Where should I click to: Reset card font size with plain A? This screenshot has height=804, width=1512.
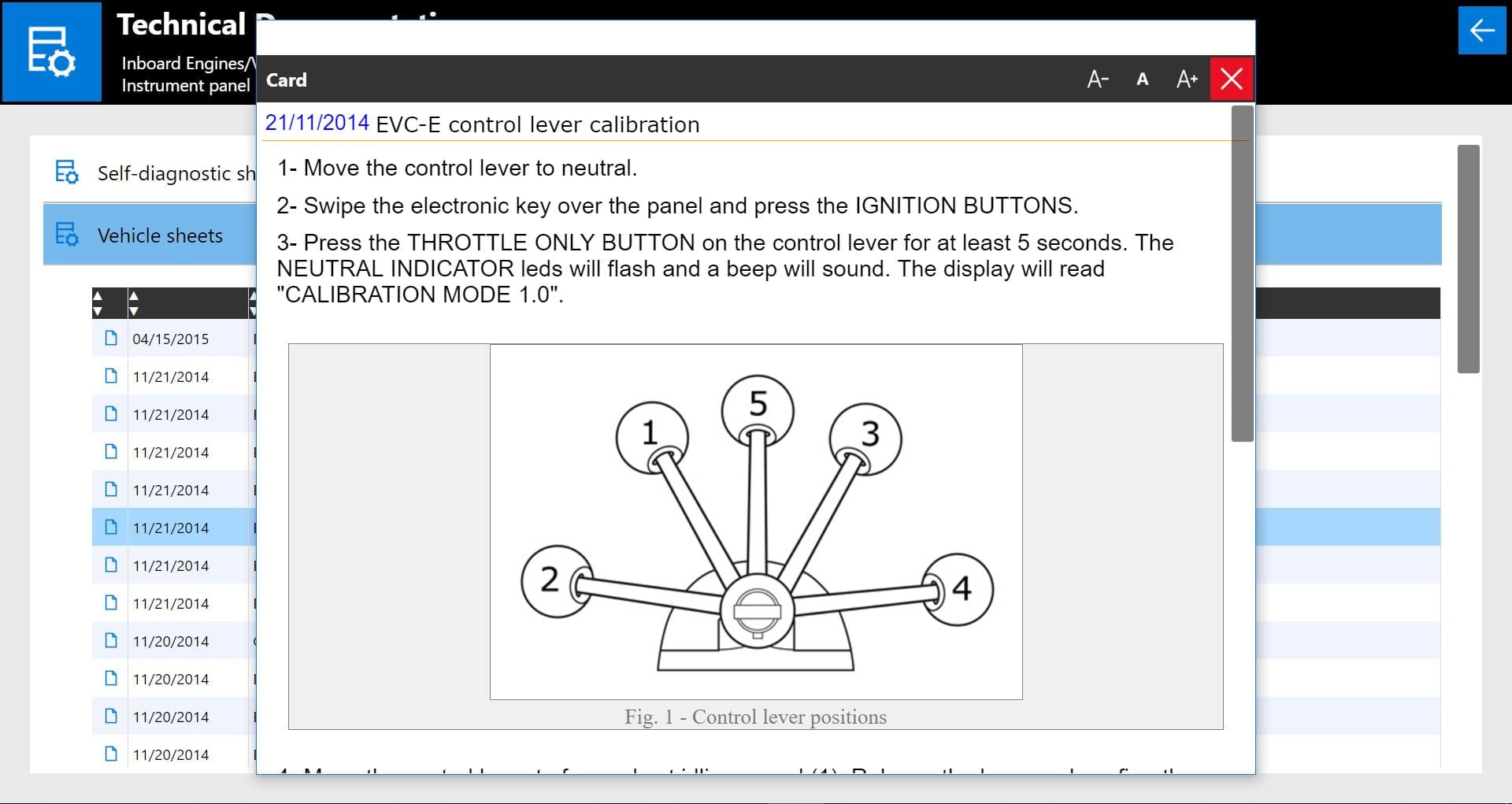point(1142,80)
